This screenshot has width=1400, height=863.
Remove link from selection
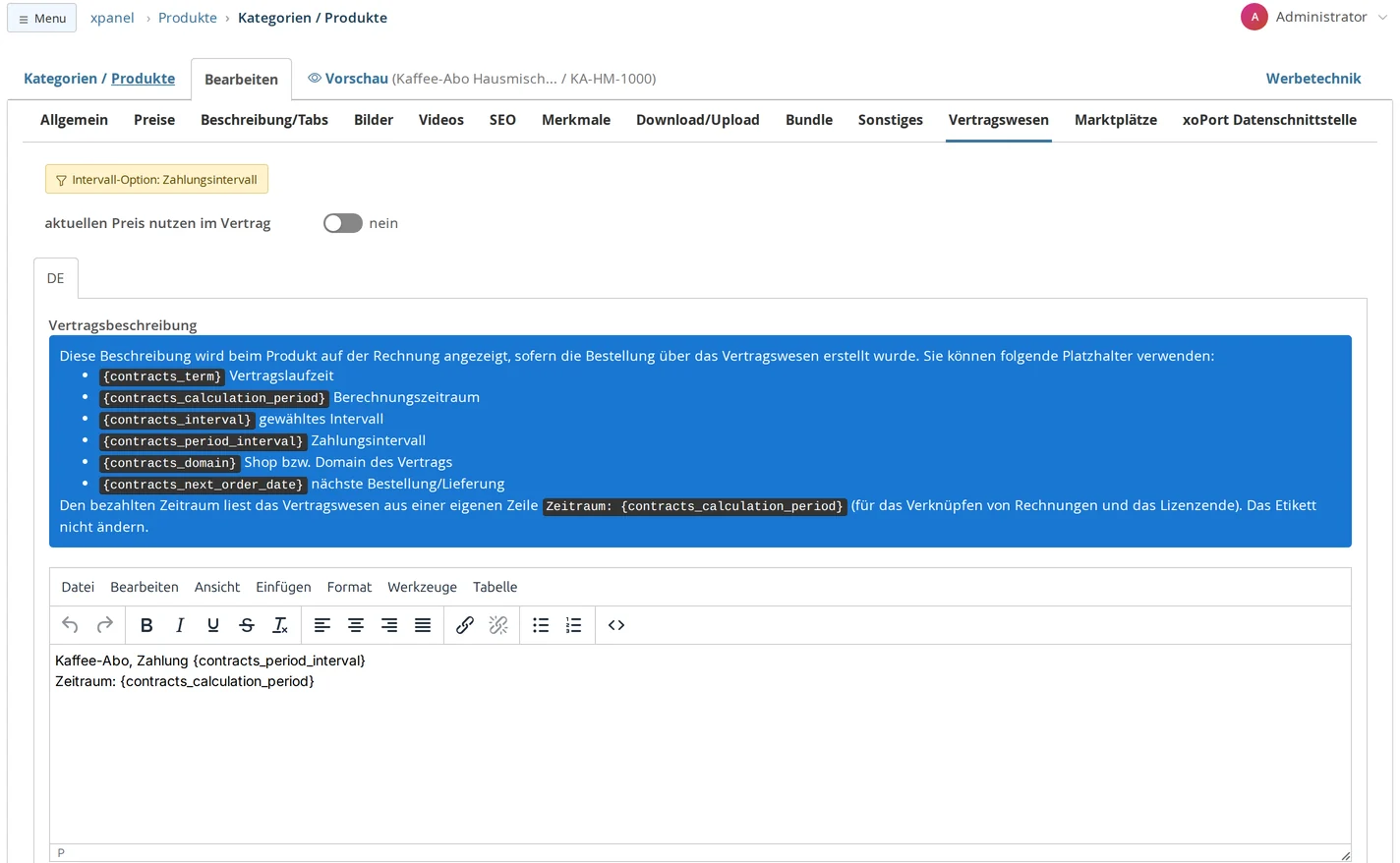[x=498, y=625]
